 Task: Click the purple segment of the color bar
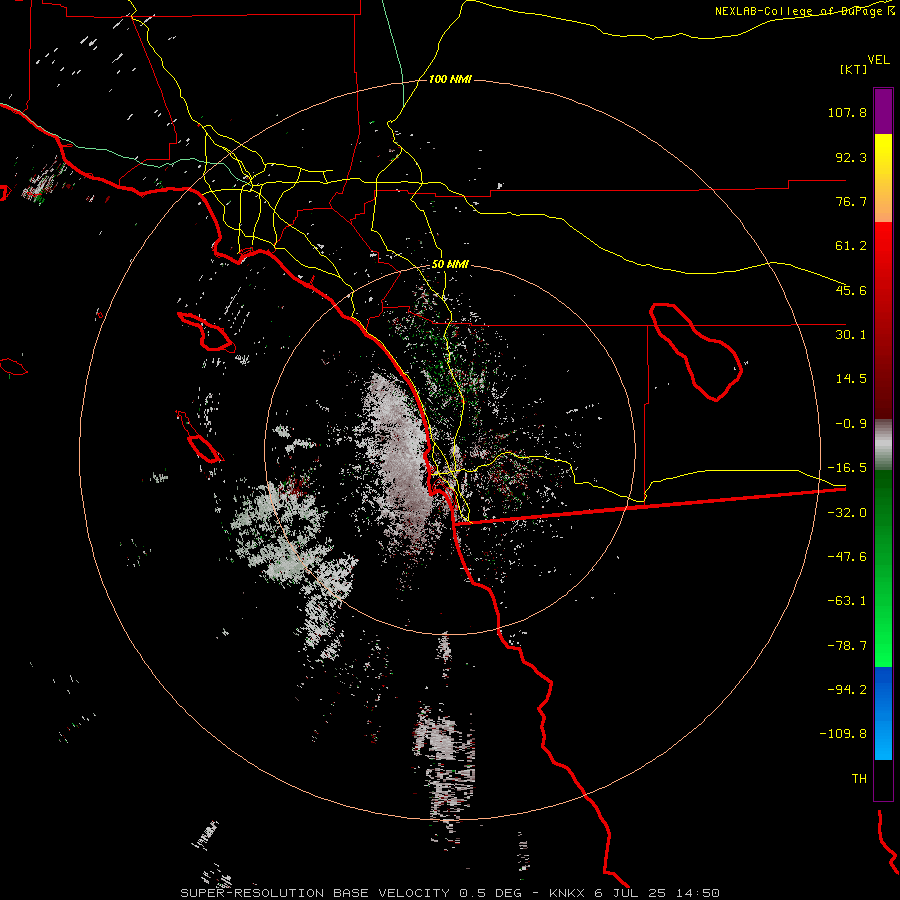click(x=883, y=111)
